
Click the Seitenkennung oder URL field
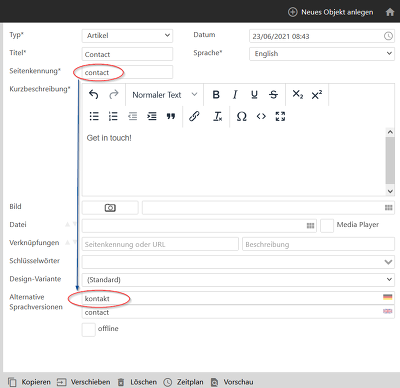160,244
